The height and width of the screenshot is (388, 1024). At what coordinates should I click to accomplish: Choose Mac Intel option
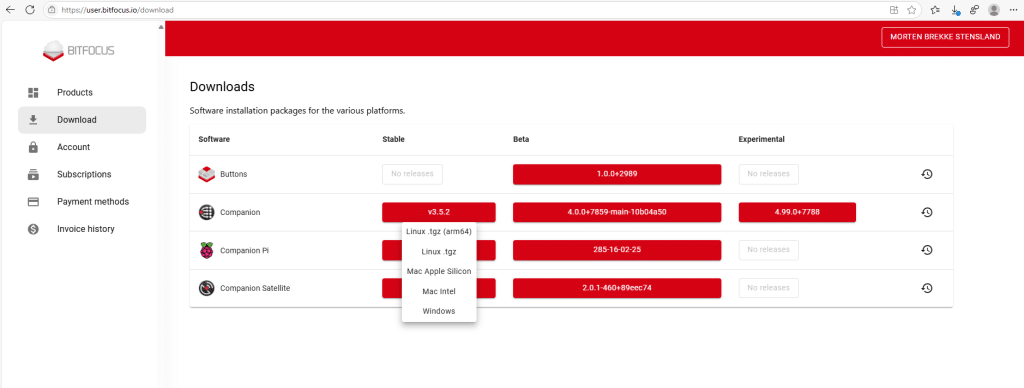439,291
